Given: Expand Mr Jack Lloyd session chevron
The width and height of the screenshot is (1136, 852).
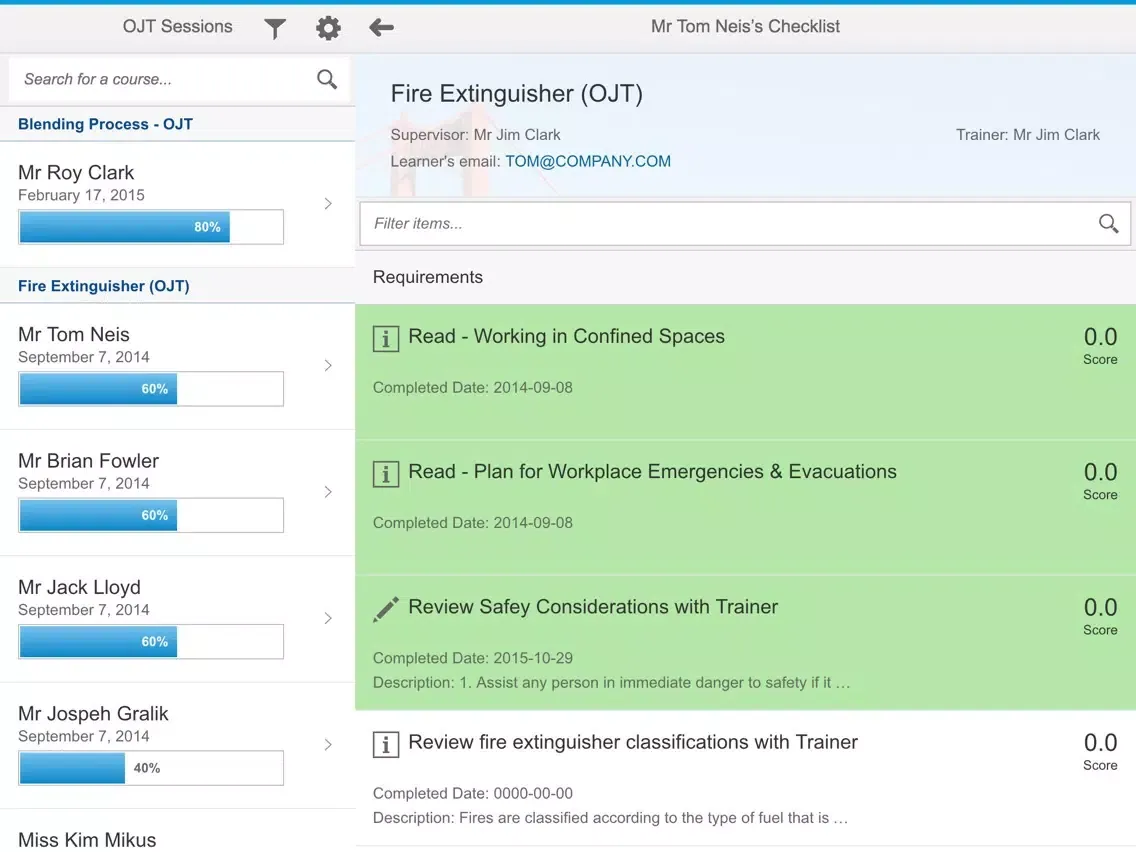Looking at the screenshot, I should point(328,618).
